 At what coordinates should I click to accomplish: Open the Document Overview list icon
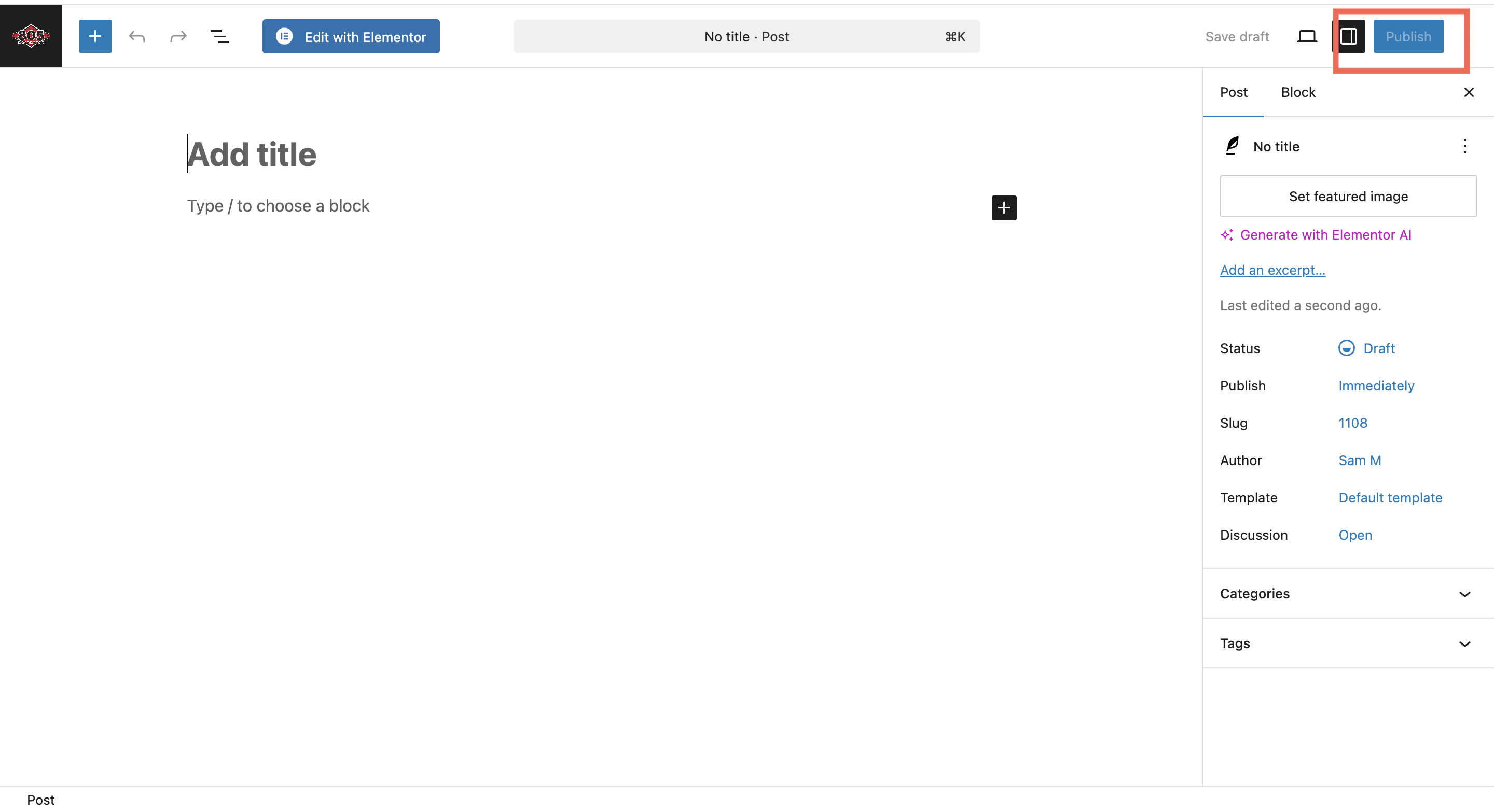click(219, 36)
